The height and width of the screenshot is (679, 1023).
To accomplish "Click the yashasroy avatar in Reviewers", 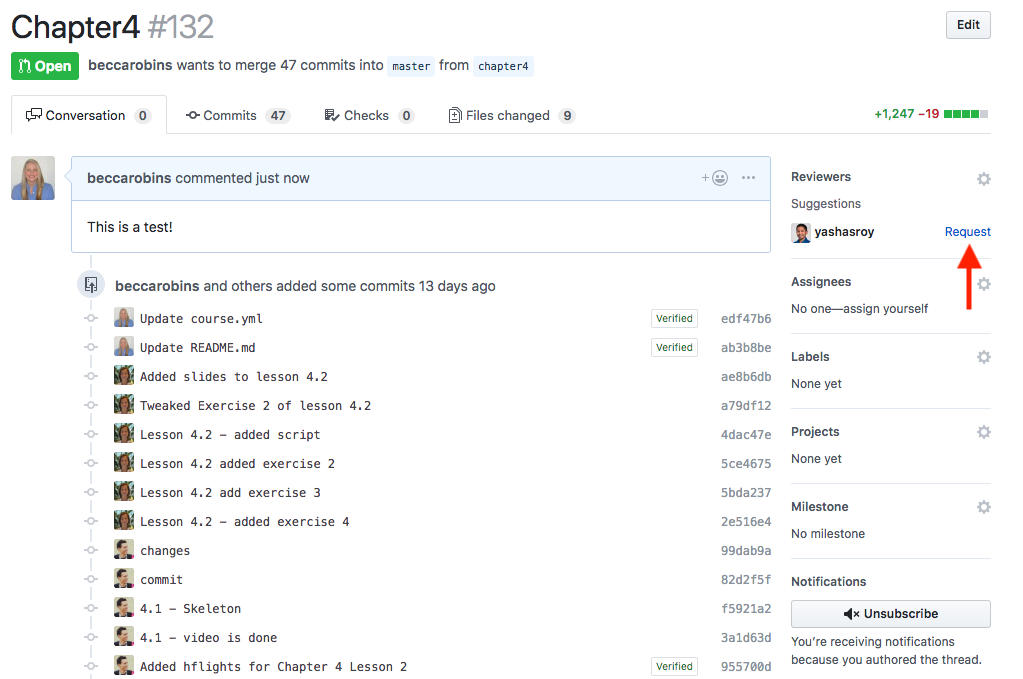I will coord(801,232).
